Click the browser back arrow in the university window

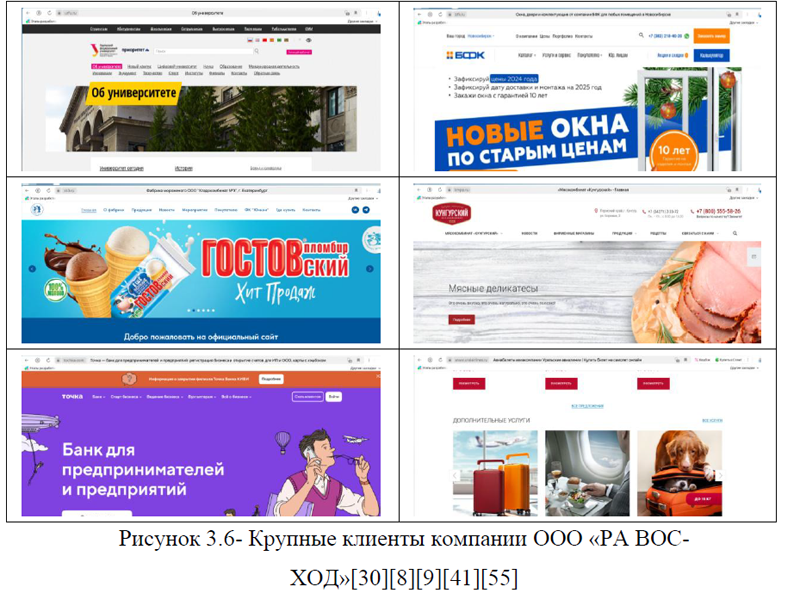[28, 13]
